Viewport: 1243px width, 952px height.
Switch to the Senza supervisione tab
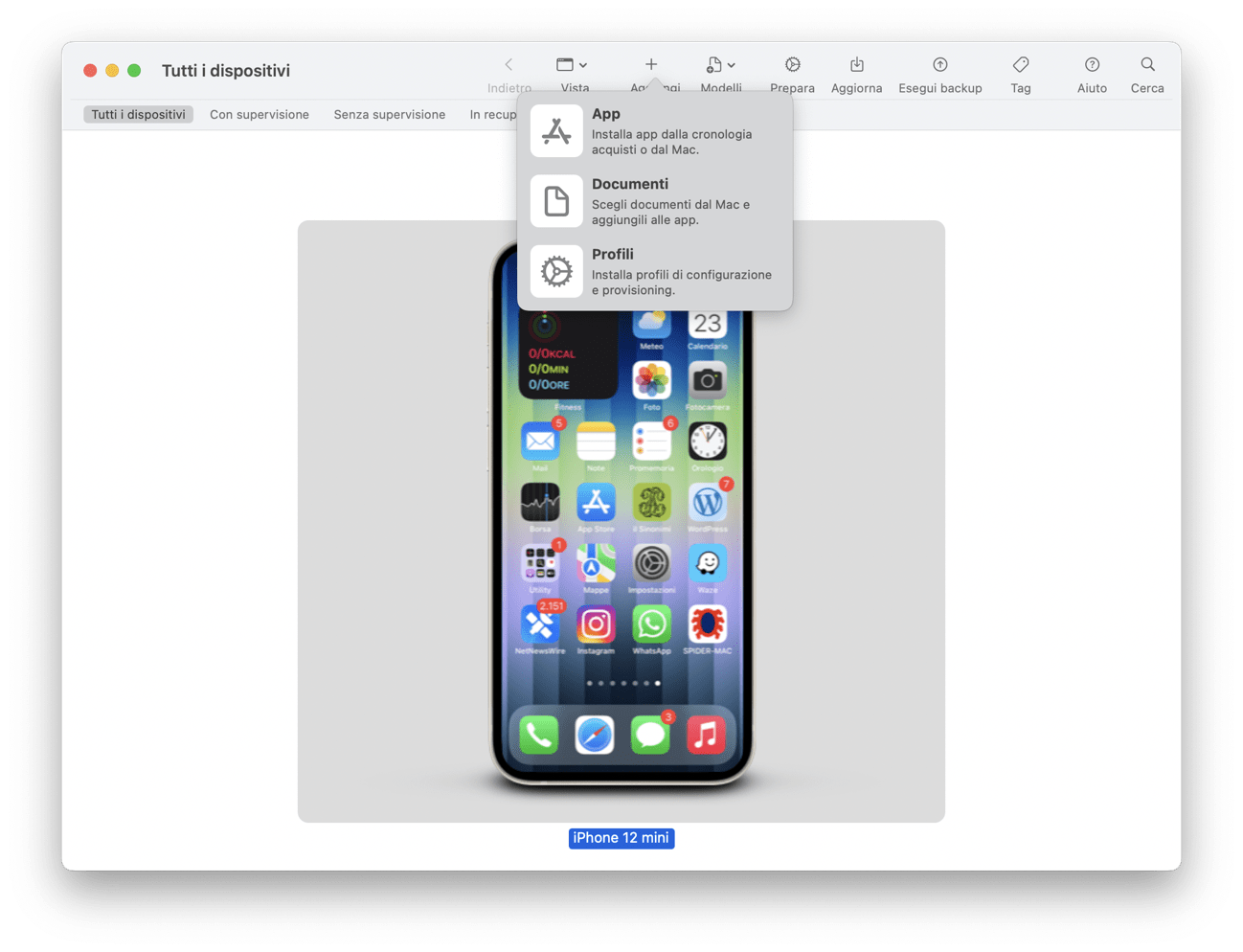click(390, 115)
